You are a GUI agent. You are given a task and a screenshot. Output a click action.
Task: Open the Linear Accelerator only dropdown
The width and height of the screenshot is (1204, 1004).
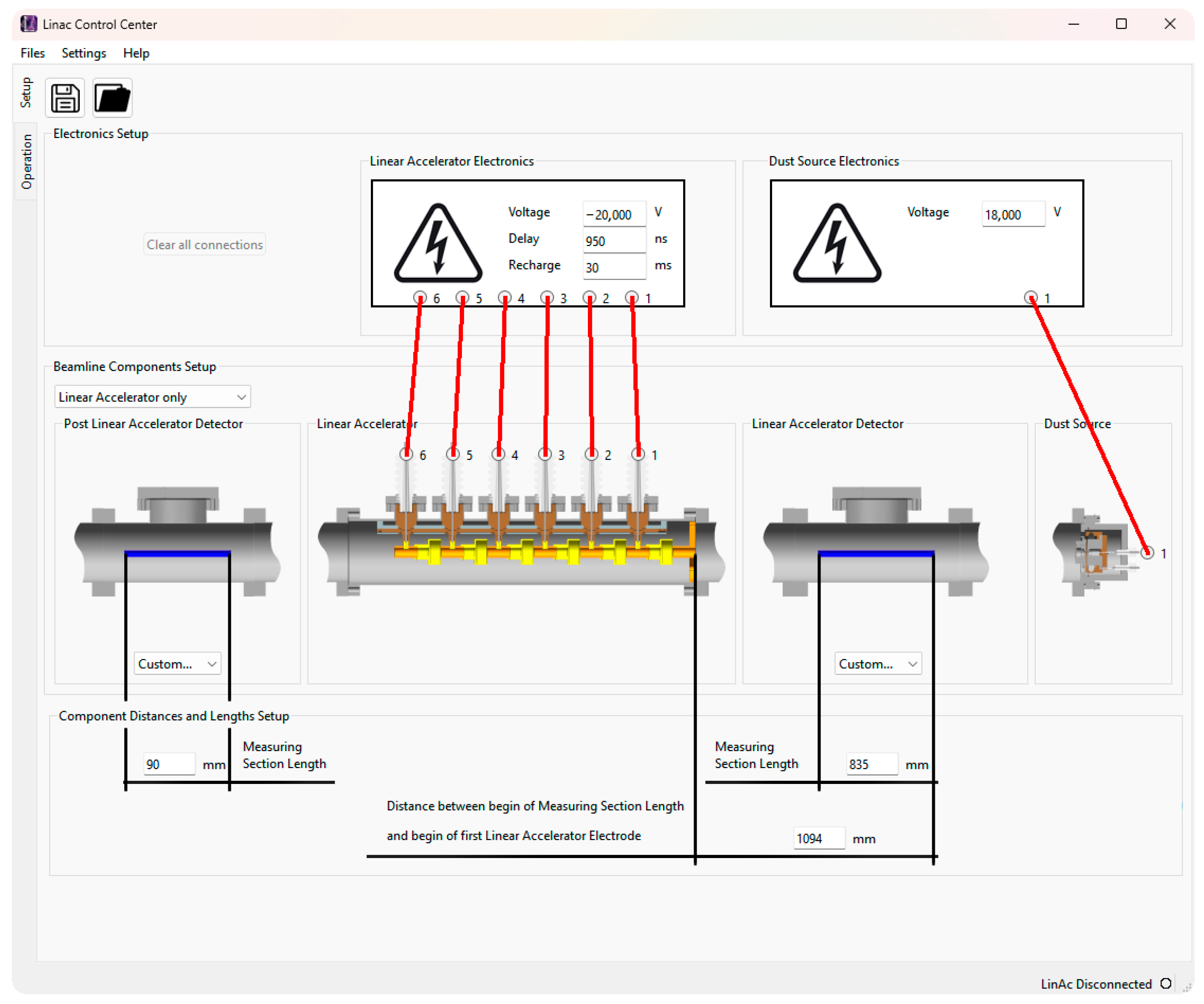tap(152, 397)
